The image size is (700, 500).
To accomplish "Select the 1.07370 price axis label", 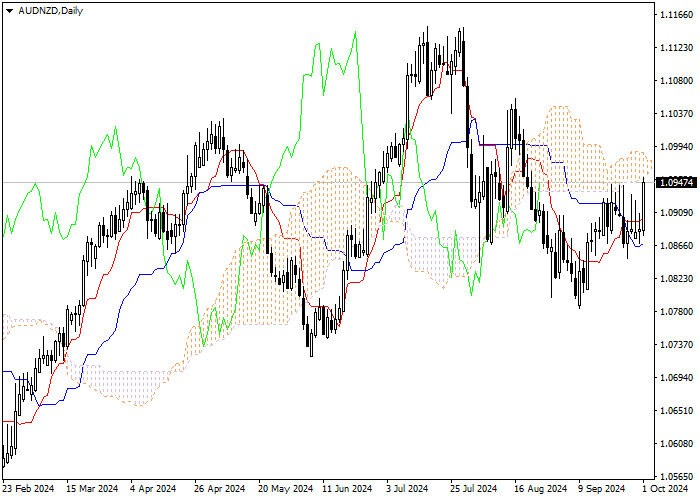I will (x=676, y=345).
